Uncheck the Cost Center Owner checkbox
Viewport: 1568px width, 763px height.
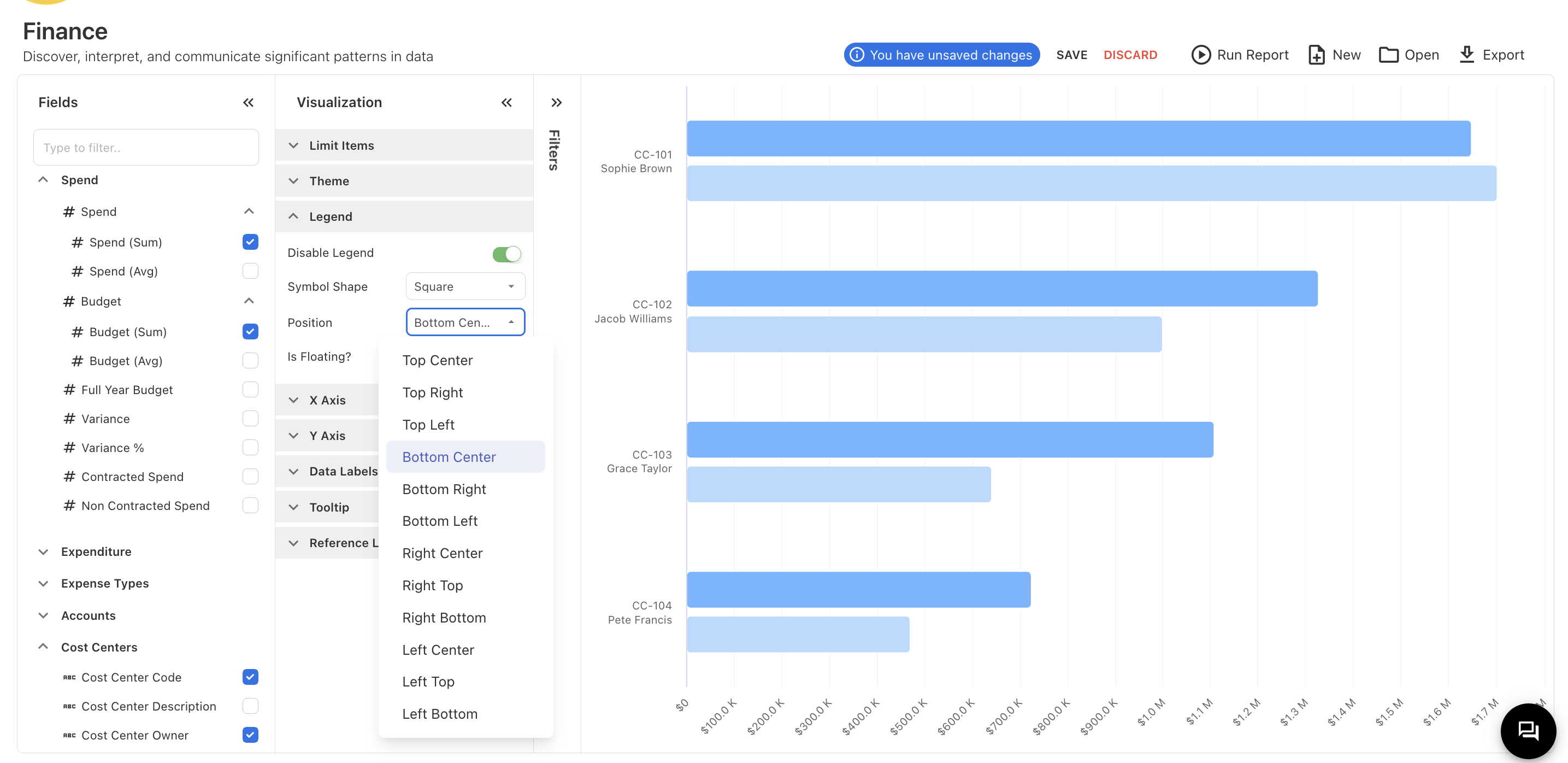point(250,735)
